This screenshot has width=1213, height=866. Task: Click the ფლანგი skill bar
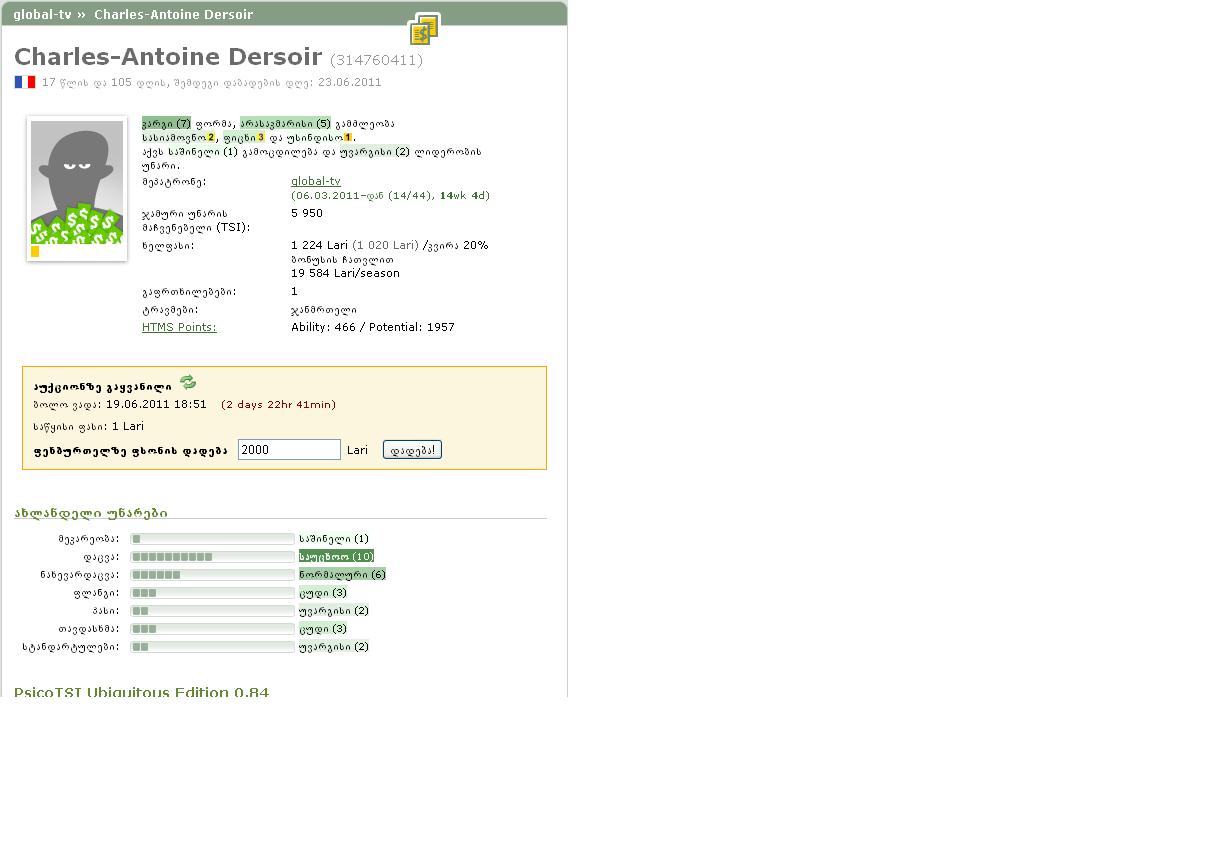[212, 593]
